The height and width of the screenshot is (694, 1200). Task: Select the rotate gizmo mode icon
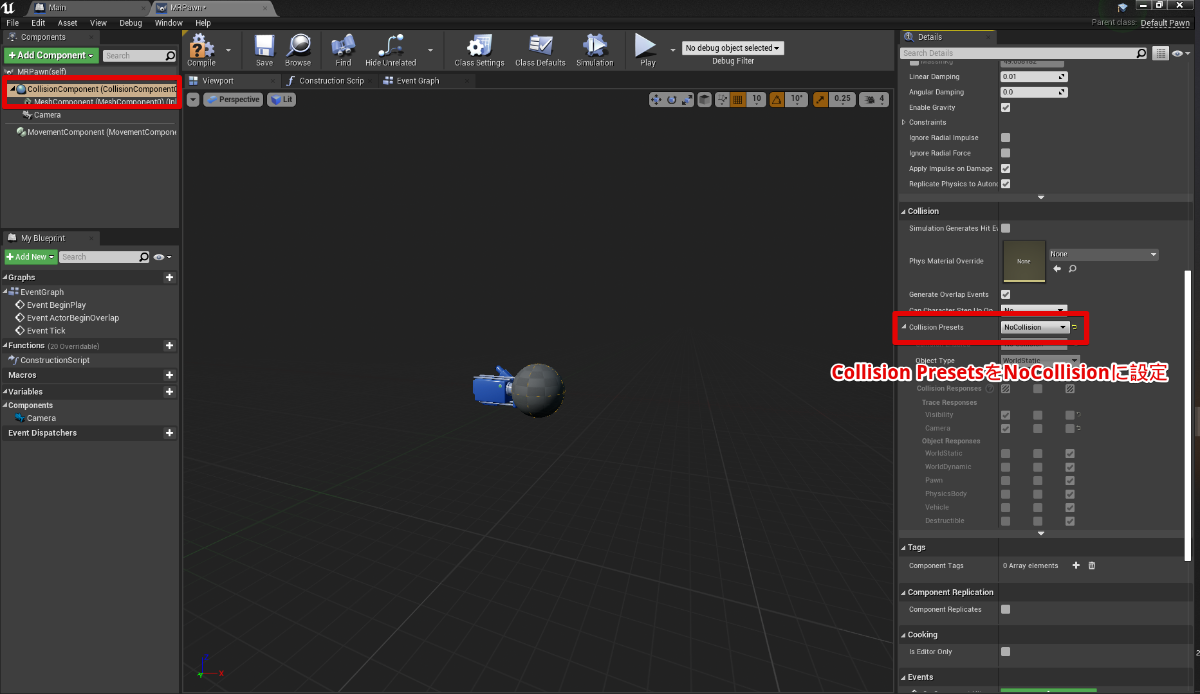pyautogui.click(x=671, y=99)
